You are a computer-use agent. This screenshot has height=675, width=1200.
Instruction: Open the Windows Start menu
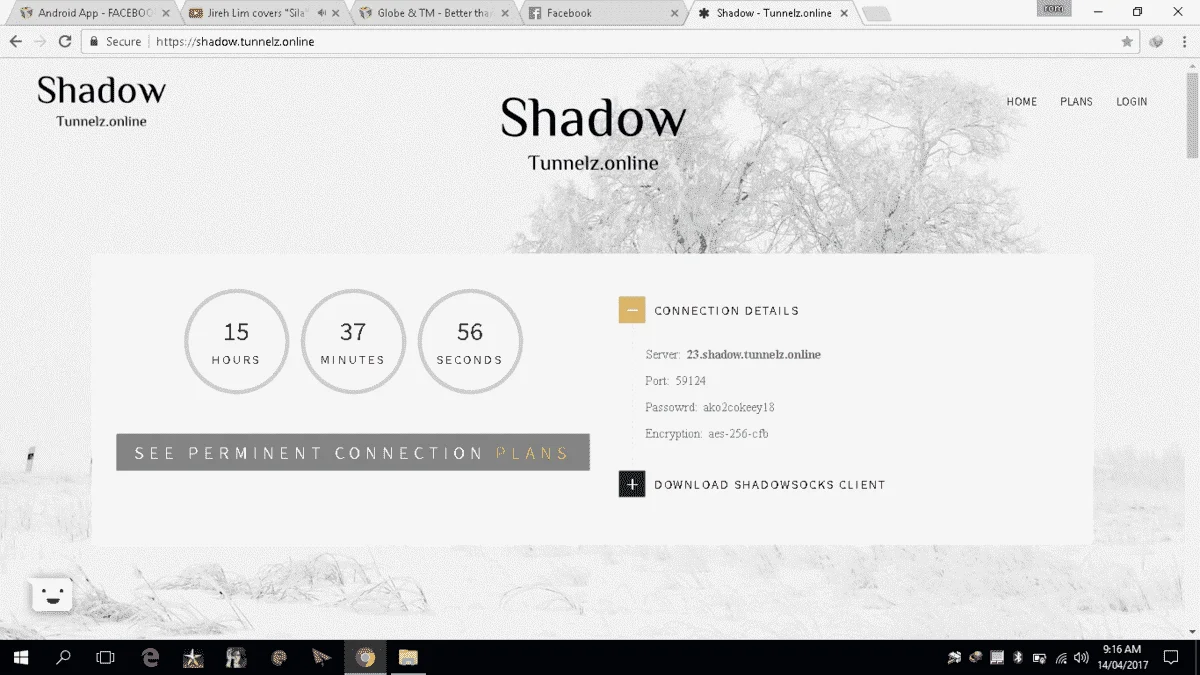pos(20,657)
